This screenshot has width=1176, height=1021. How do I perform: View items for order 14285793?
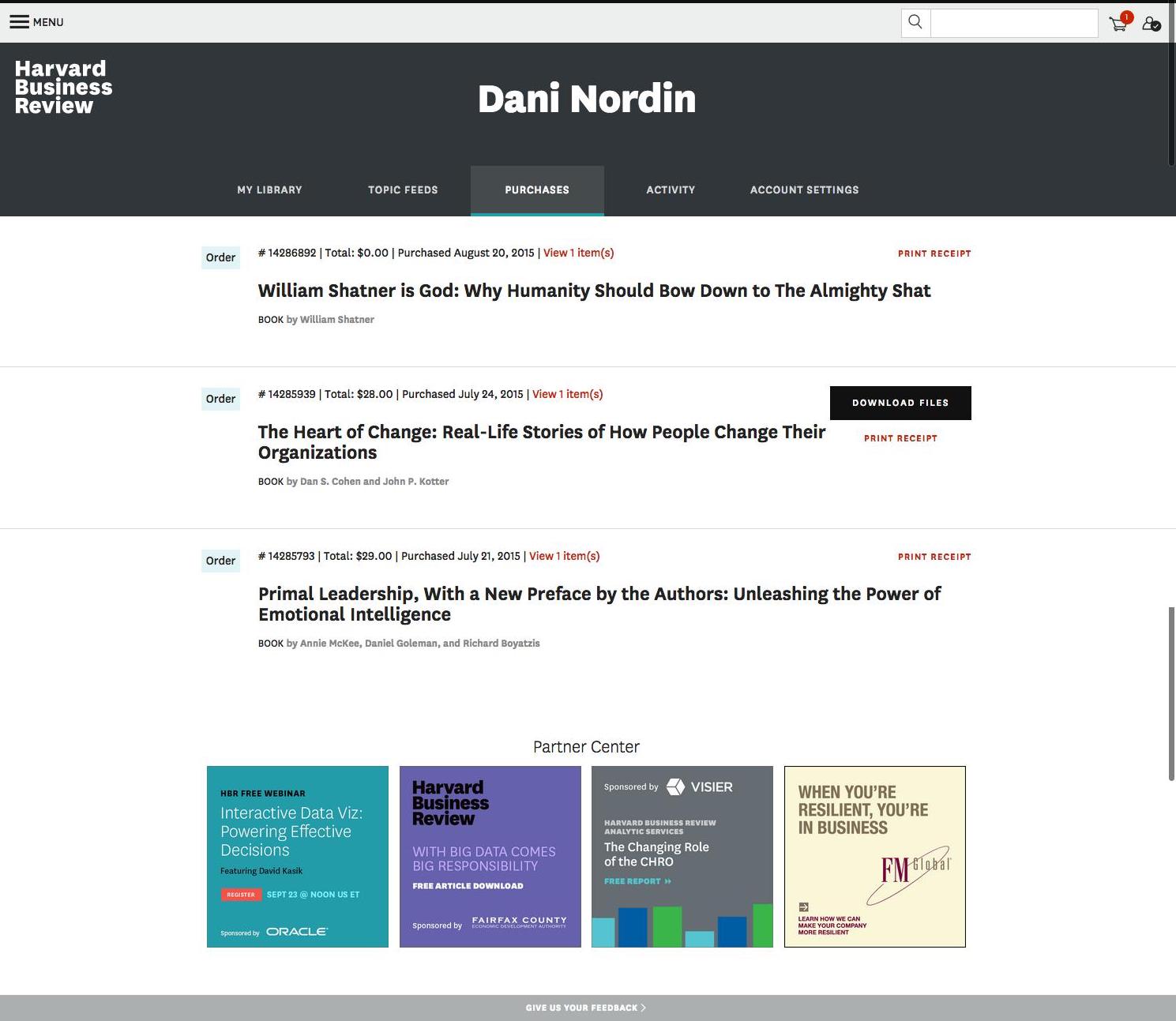pyautogui.click(x=564, y=556)
